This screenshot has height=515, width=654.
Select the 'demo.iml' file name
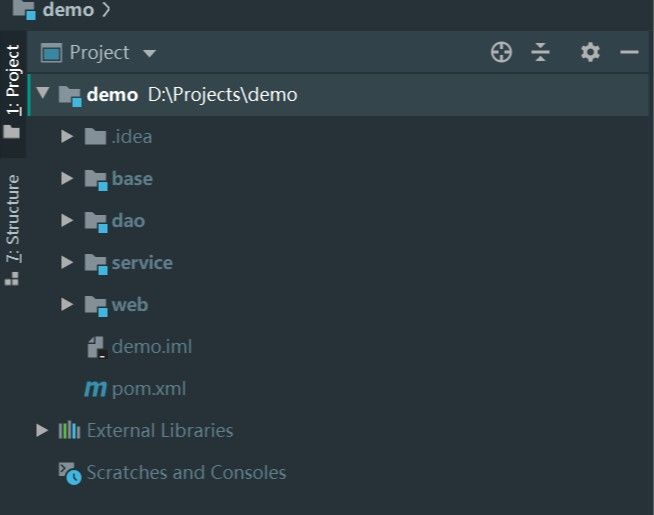pos(152,347)
